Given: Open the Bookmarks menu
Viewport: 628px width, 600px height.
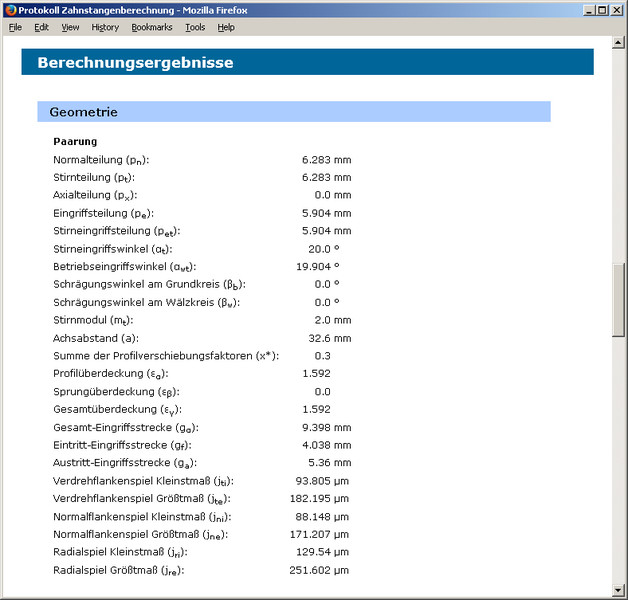Looking at the screenshot, I should (152, 27).
